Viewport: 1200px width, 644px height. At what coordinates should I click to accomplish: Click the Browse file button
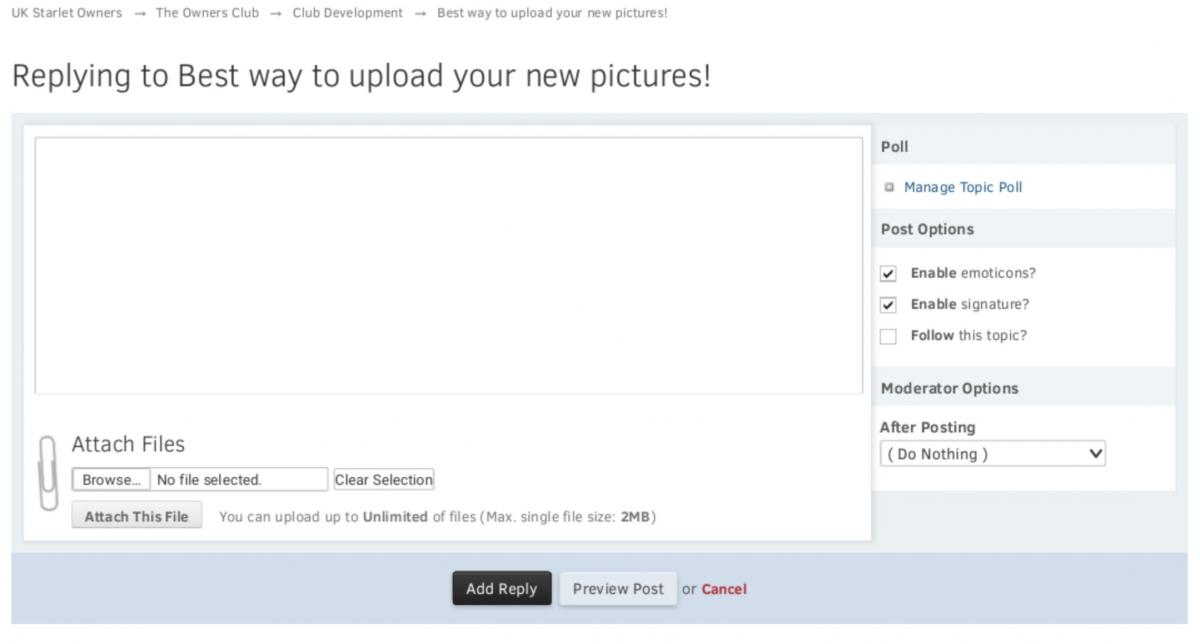111,480
